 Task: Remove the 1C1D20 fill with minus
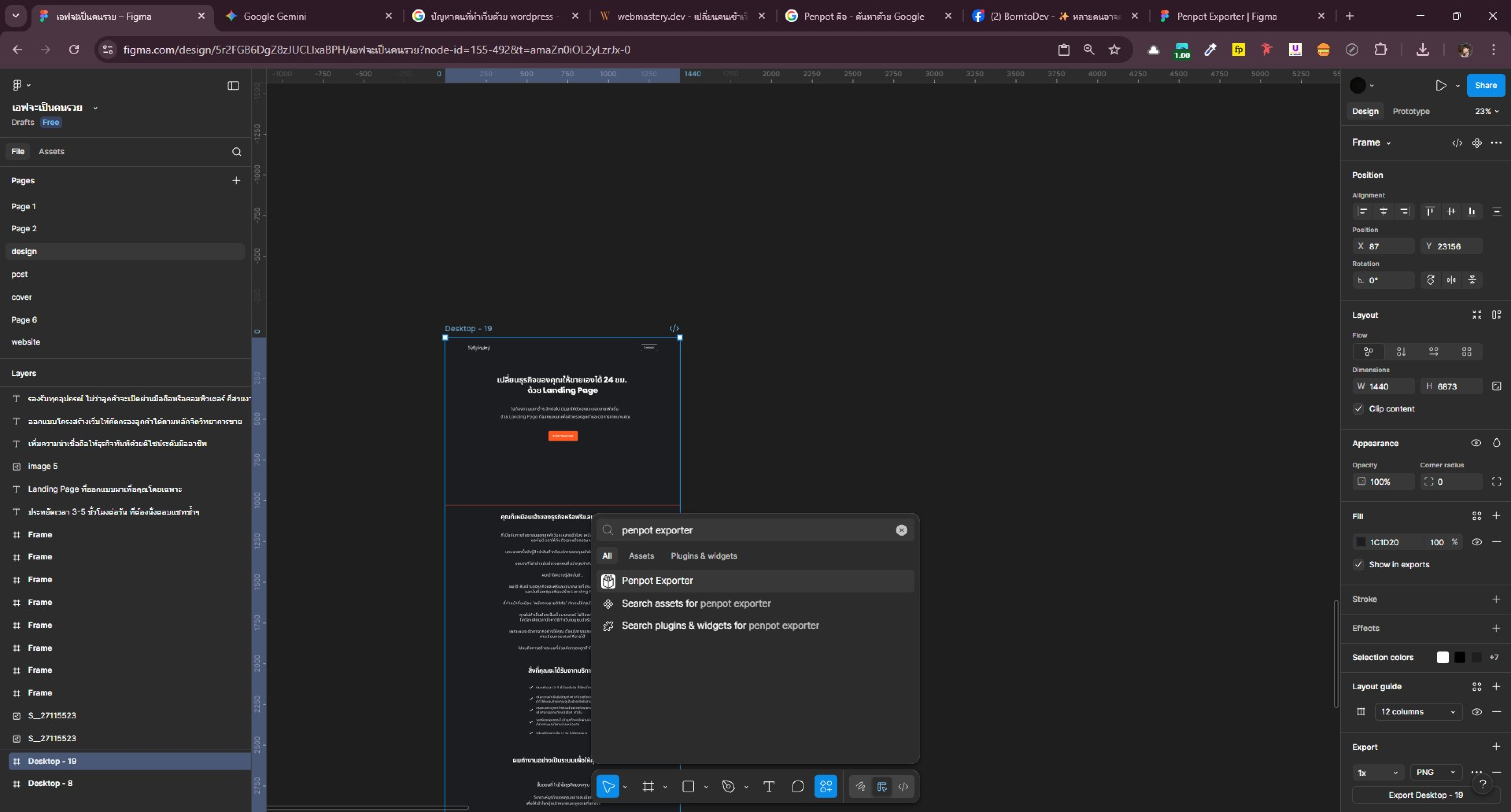1496,542
